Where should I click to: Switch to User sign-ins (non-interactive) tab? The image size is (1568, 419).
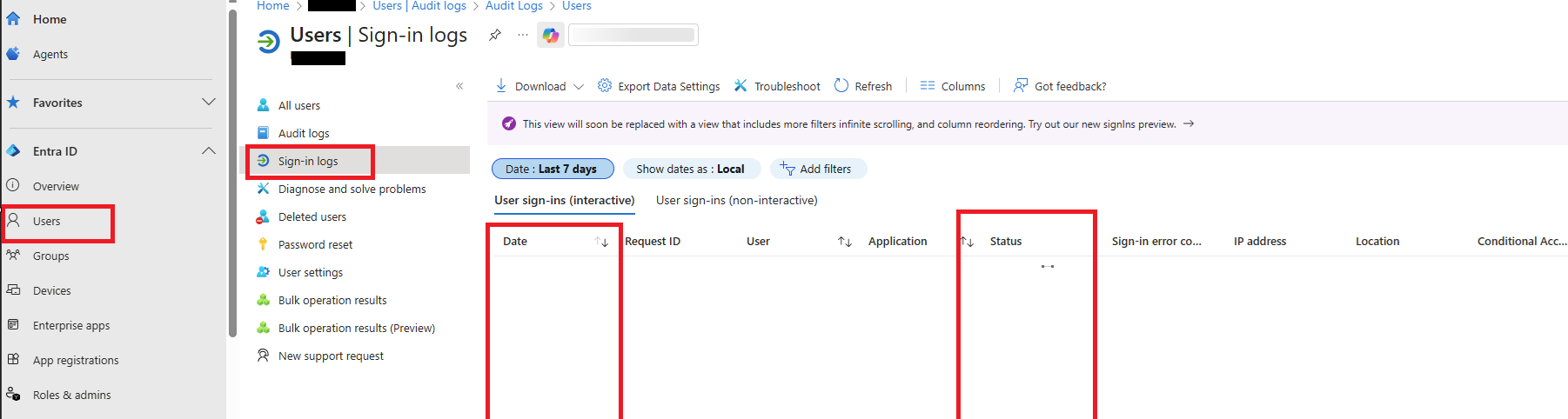tap(737, 201)
